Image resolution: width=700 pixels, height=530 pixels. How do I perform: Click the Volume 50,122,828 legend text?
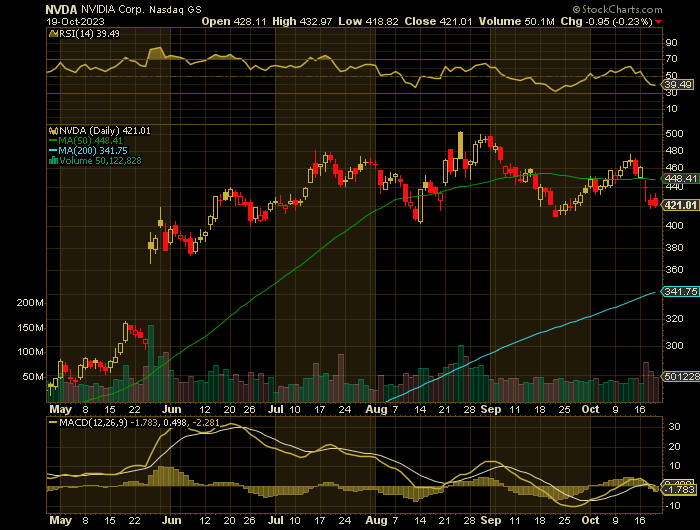click(x=100, y=161)
